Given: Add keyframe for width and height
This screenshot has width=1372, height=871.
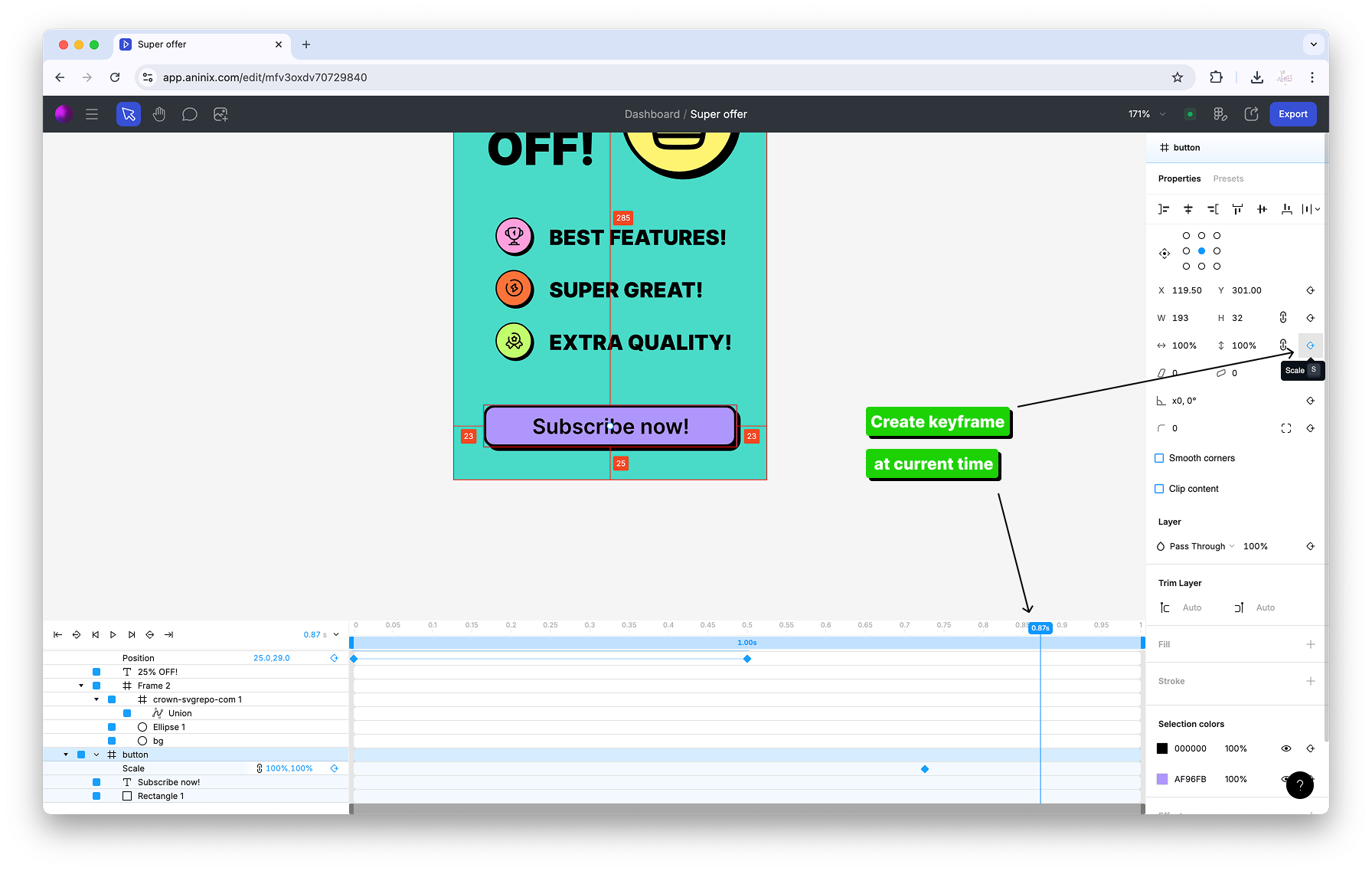Looking at the screenshot, I should click(x=1311, y=318).
